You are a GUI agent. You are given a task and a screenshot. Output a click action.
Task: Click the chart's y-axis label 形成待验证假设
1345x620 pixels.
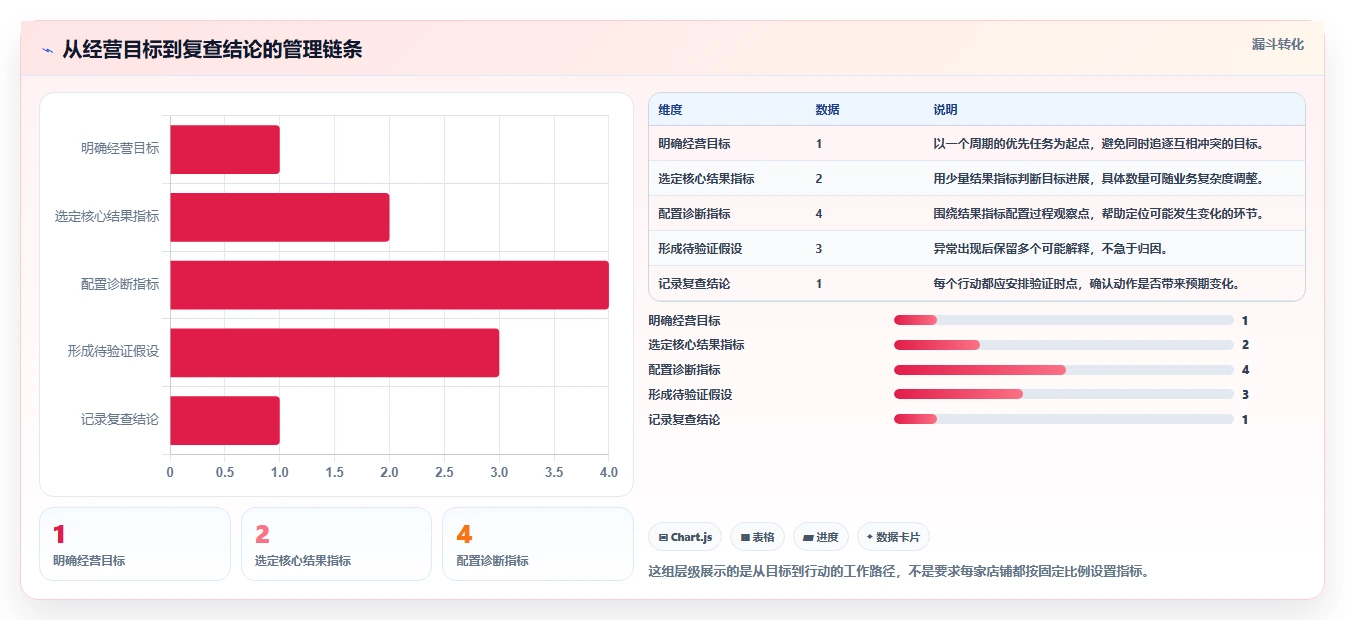pyautogui.click(x=114, y=353)
